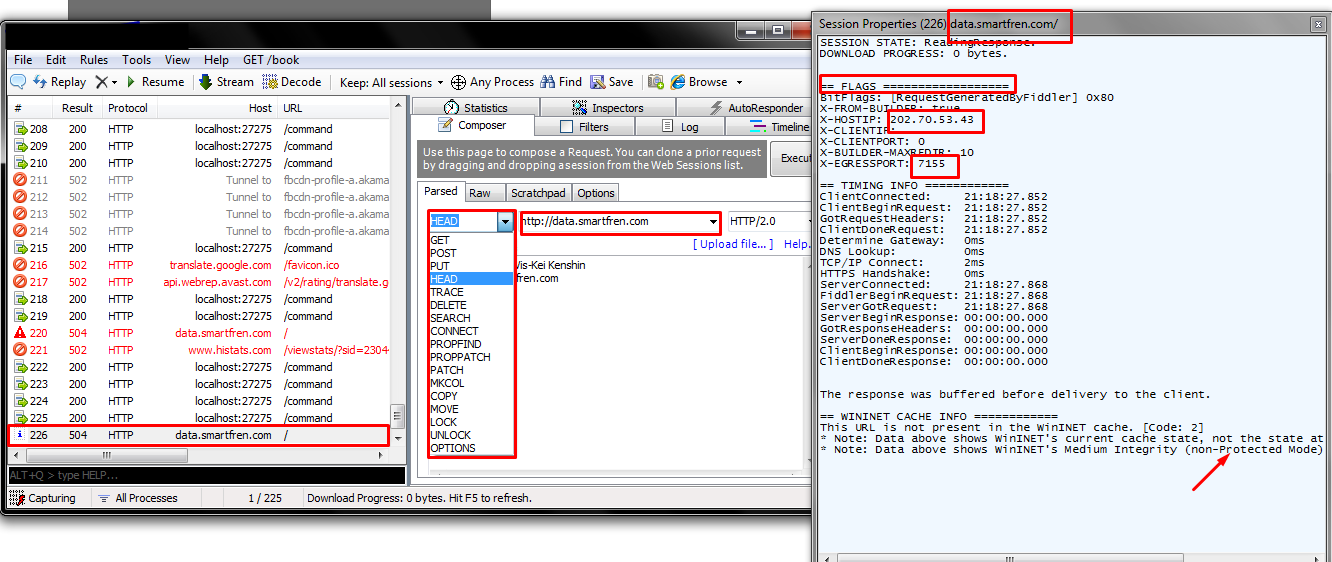Click the request URL input field
The image size is (1332, 562).
click(x=612, y=221)
